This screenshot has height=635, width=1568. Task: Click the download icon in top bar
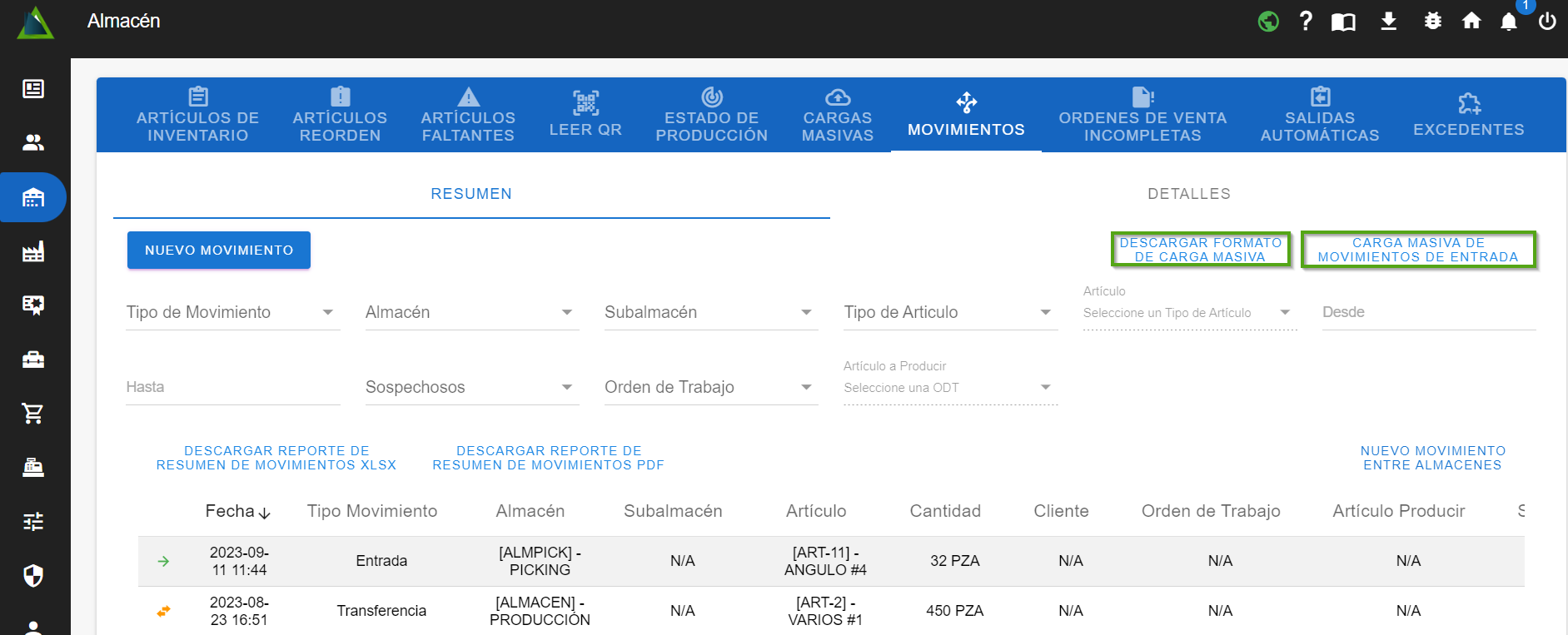[1388, 22]
